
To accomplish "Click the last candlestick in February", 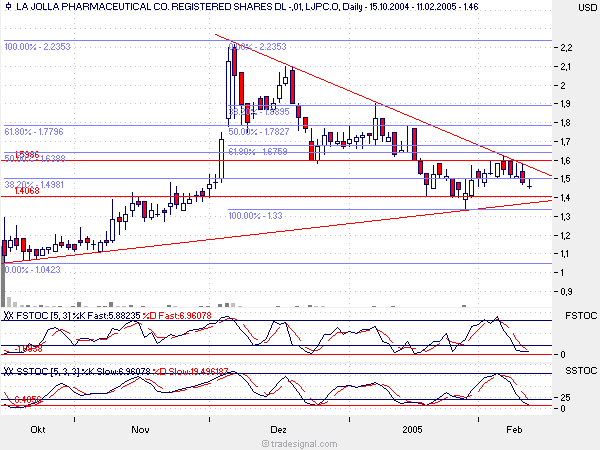I will (530, 184).
